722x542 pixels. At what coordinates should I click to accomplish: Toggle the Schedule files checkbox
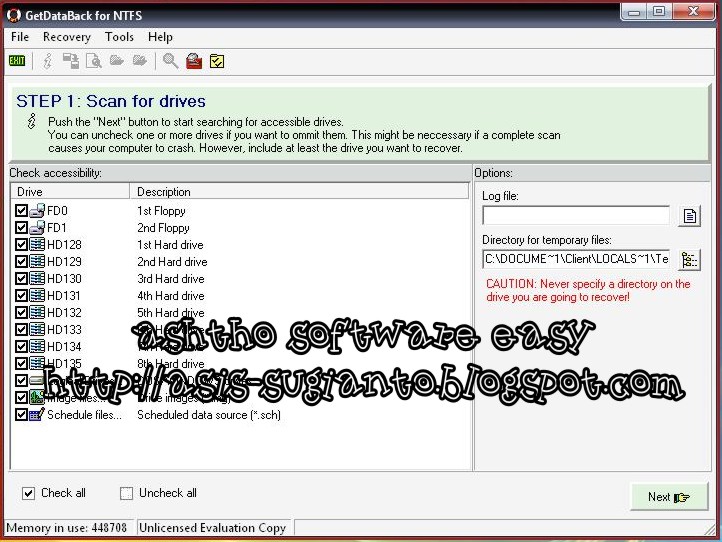pos(21,414)
